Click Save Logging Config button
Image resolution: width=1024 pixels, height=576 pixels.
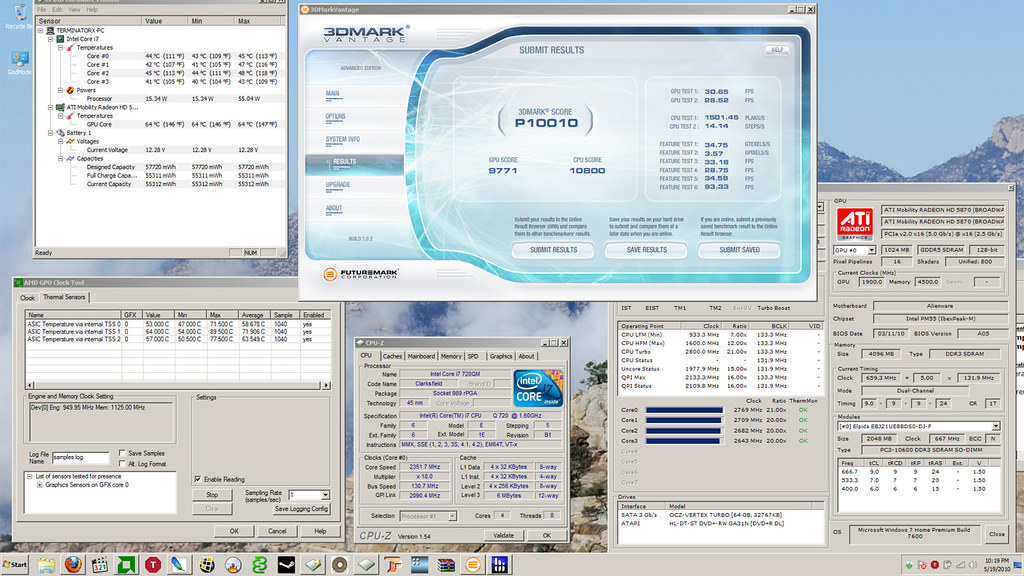pos(301,509)
